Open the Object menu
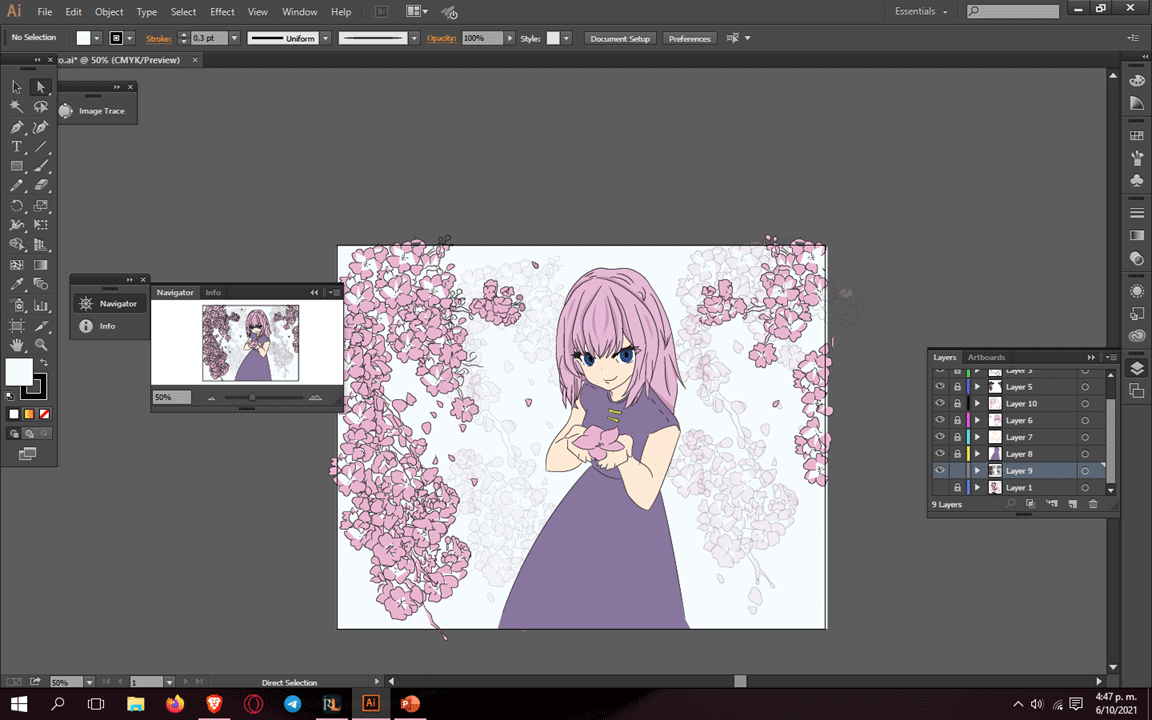Image resolution: width=1152 pixels, height=720 pixels. click(x=109, y=12)
